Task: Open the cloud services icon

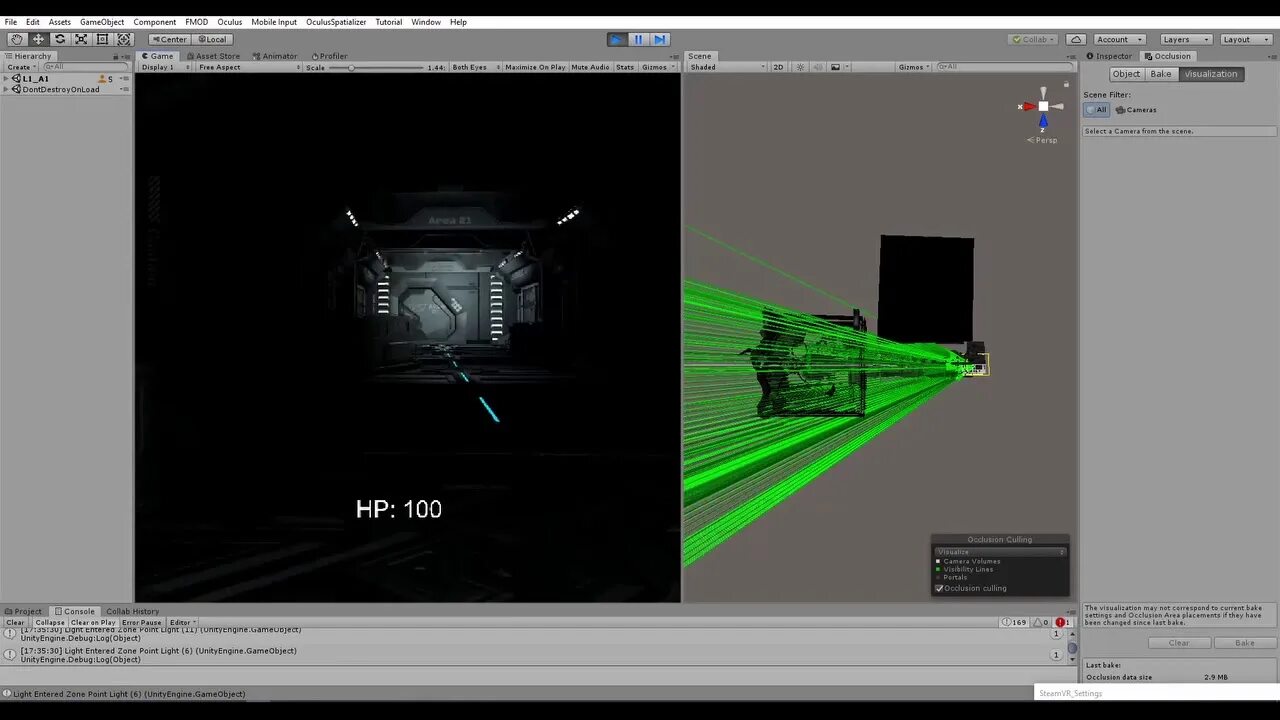Action: 1075,39
